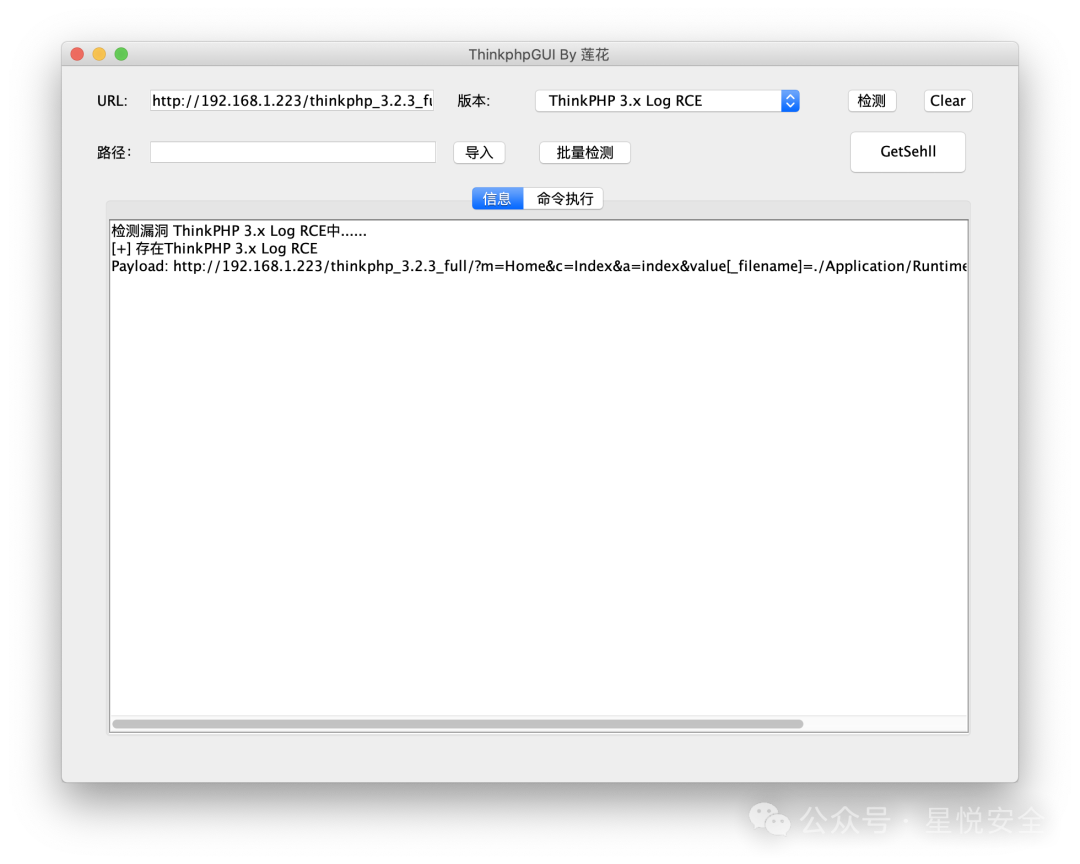1080x864 pixels.
Task: Focus the URL input field
Action: 292,101
